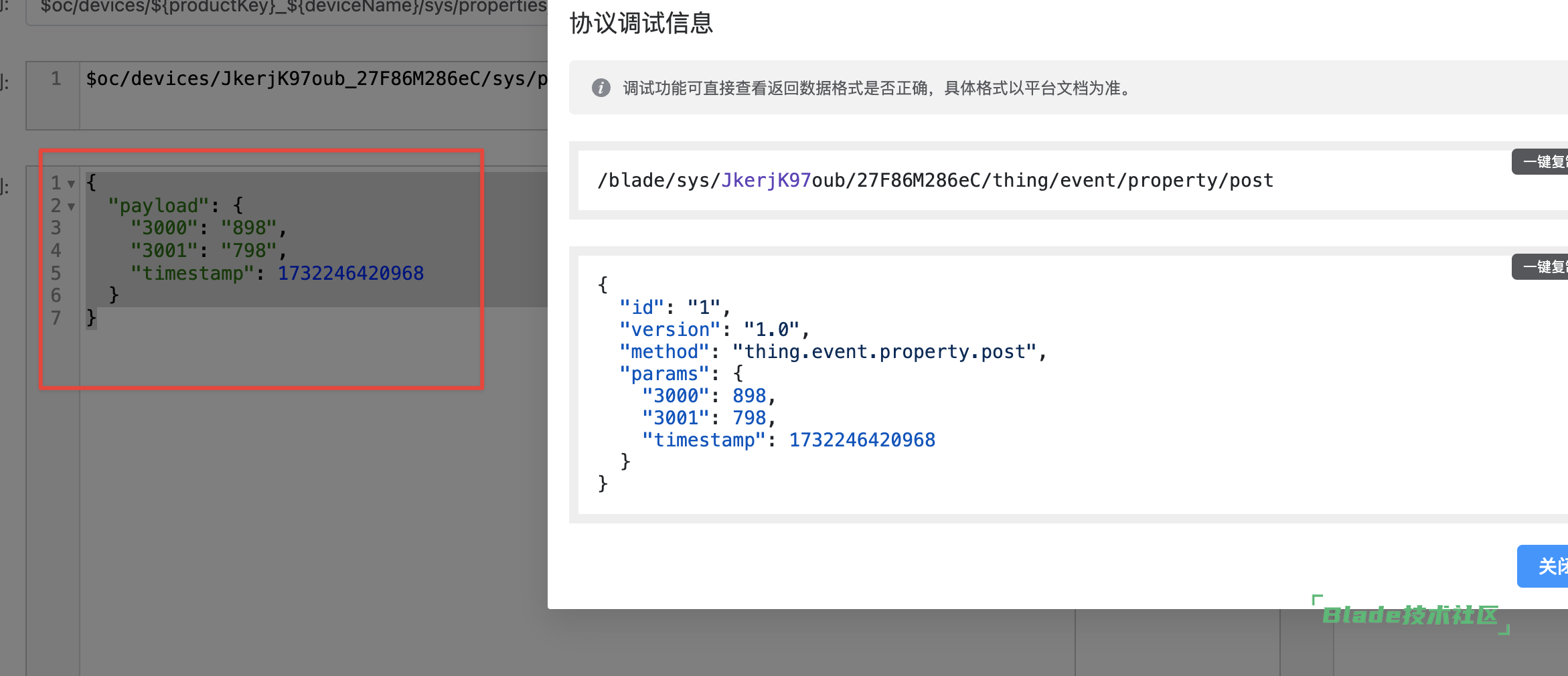Click the editor timestamp line 1732246420968
Viewport: 1568px width, 676px height.
tap(277, 273)
